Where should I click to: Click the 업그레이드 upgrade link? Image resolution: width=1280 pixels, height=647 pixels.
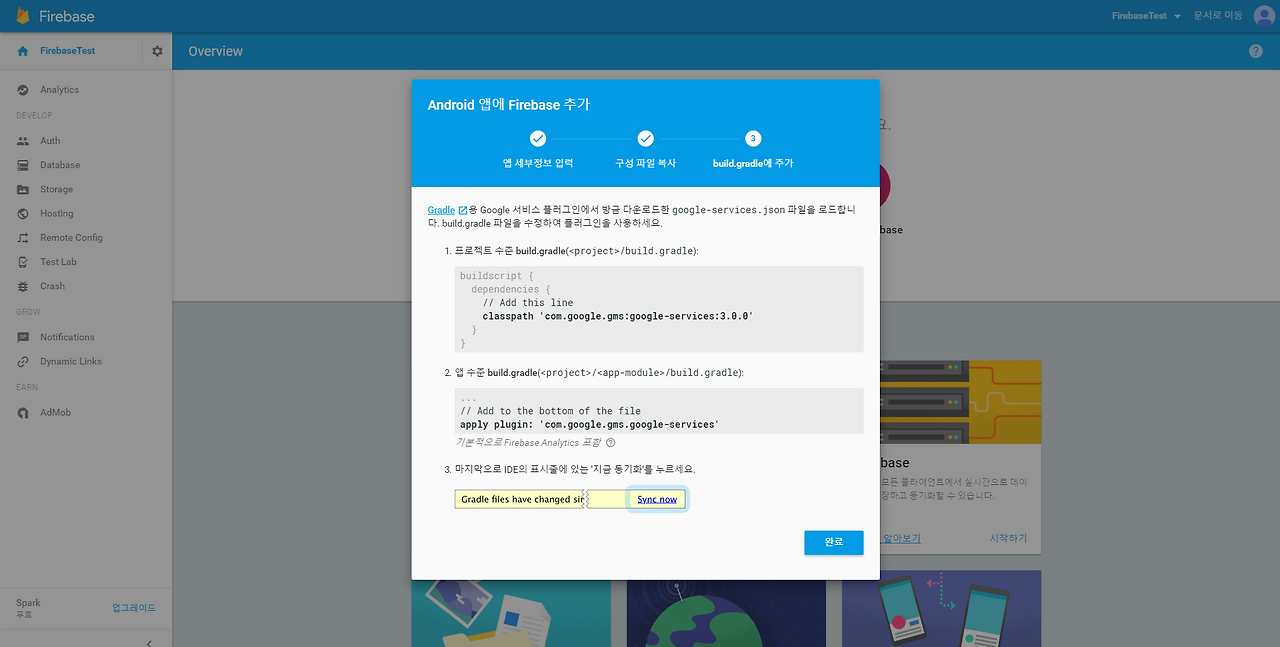[134, 608]
